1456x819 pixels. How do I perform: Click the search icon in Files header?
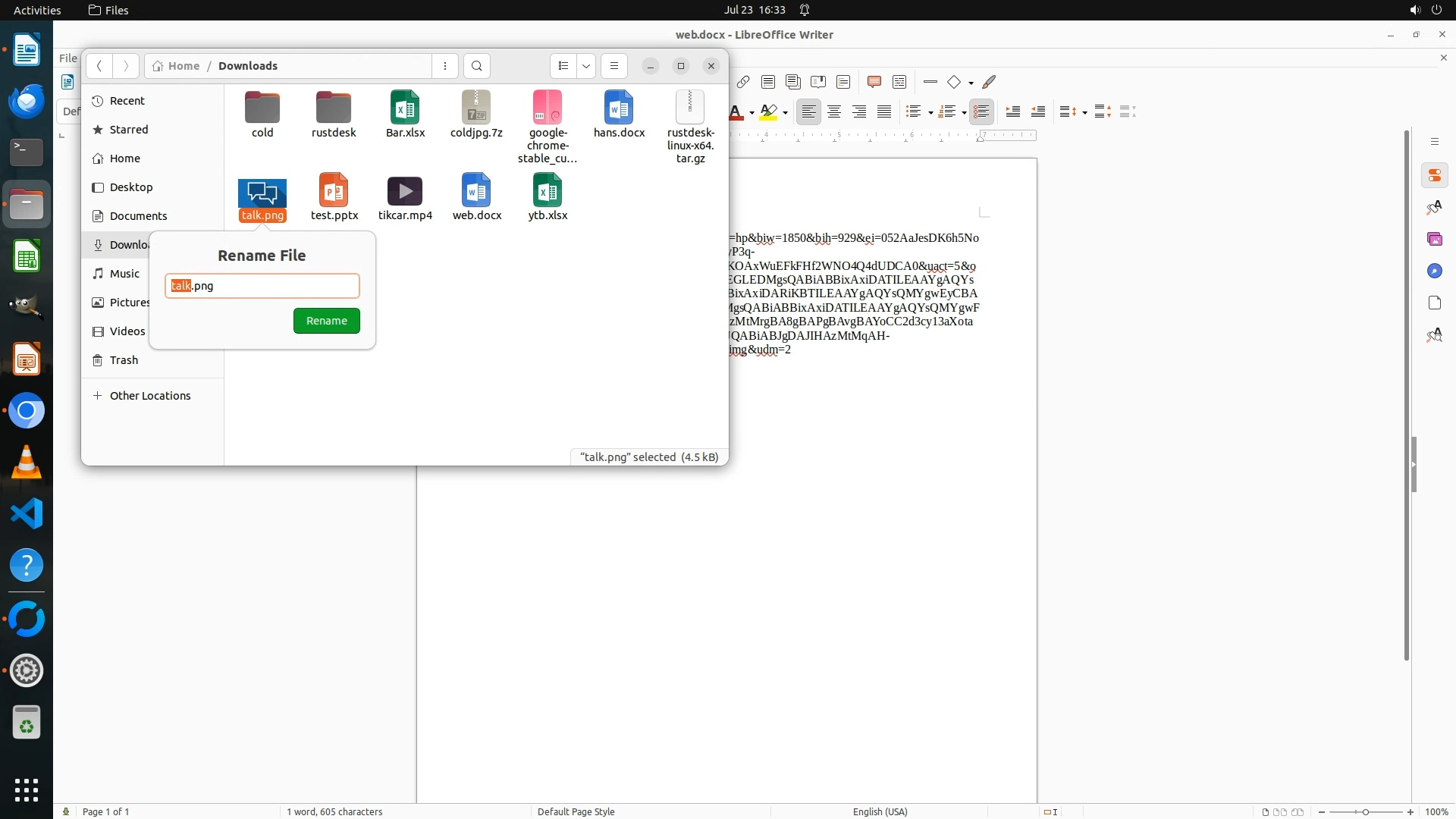pos(476,66)
